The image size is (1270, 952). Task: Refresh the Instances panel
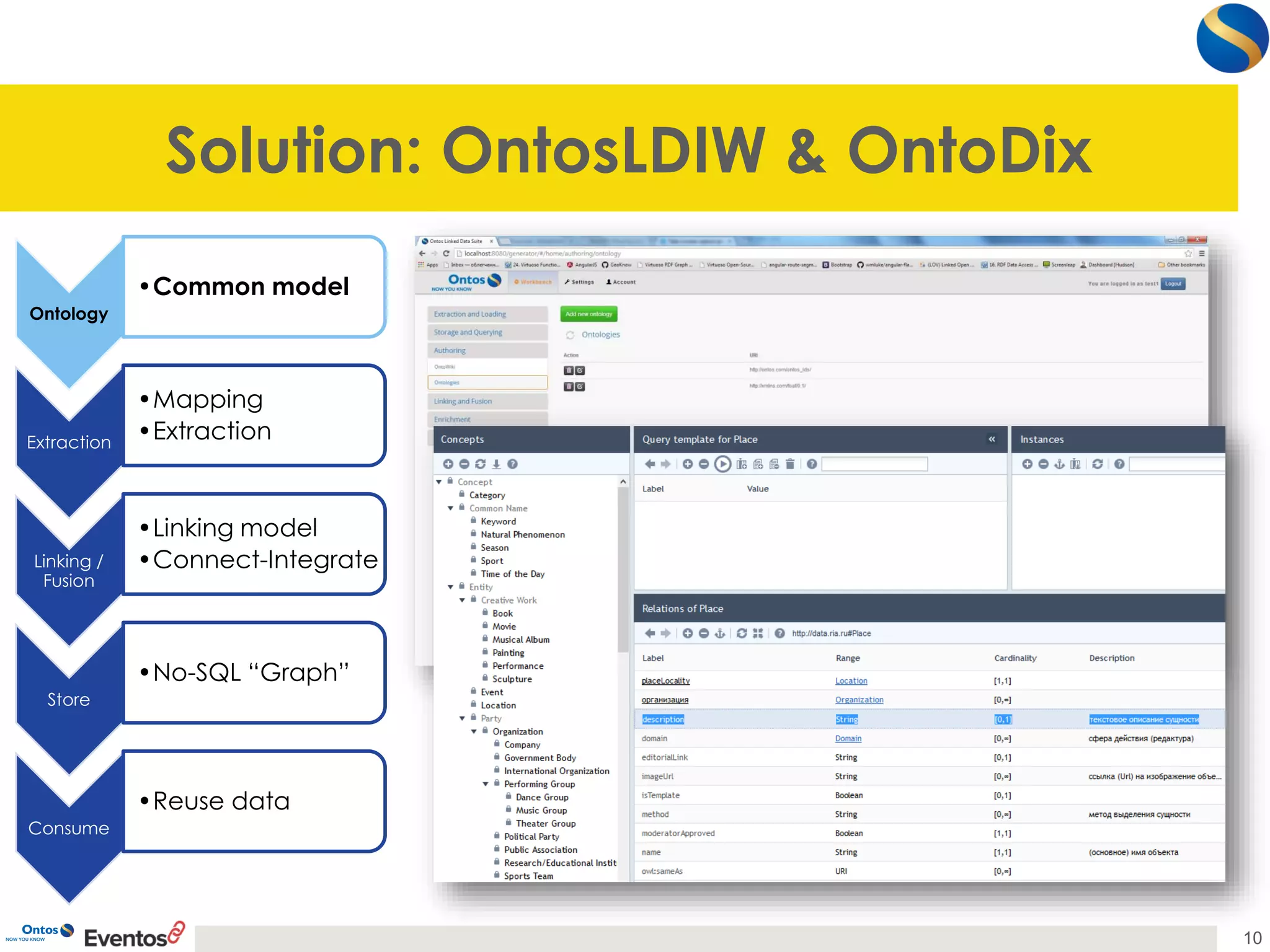pos(1097,464)
